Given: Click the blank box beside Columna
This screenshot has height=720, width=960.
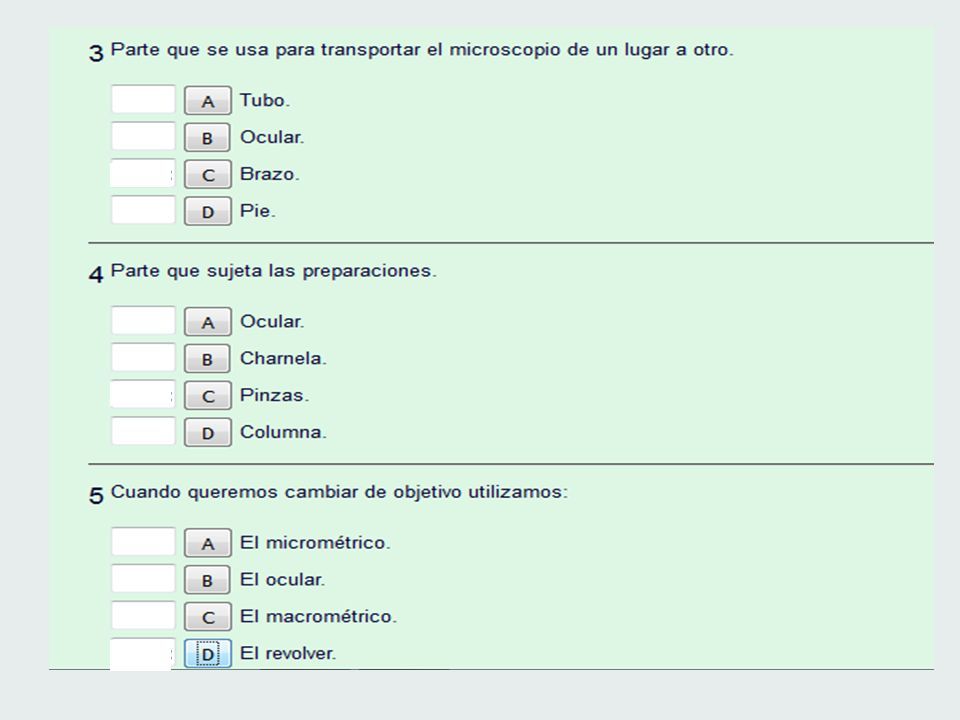Looking at the screenshot, I should point(143,431).
